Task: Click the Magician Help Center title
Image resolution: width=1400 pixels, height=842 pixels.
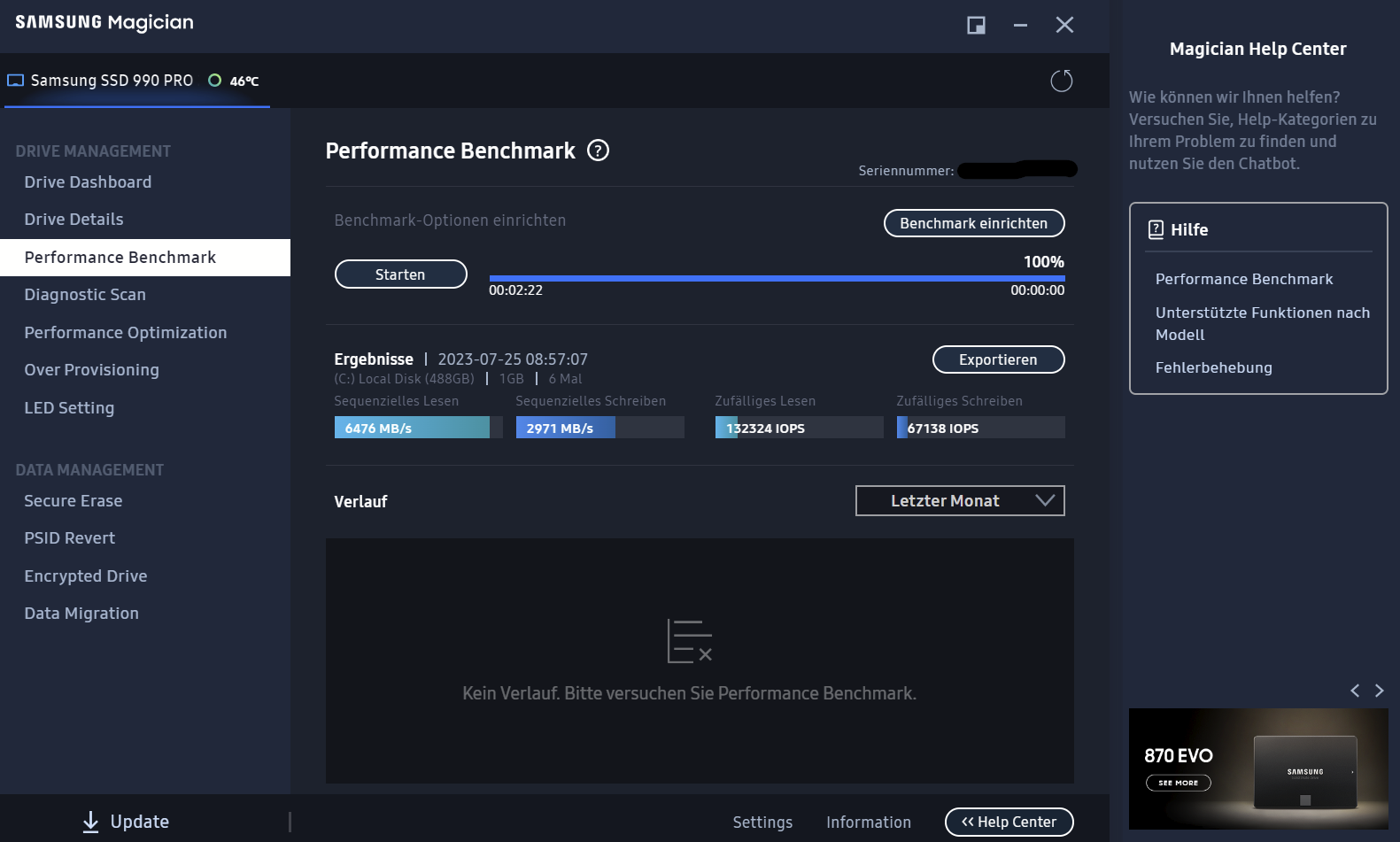Action: click(1257, 49)
